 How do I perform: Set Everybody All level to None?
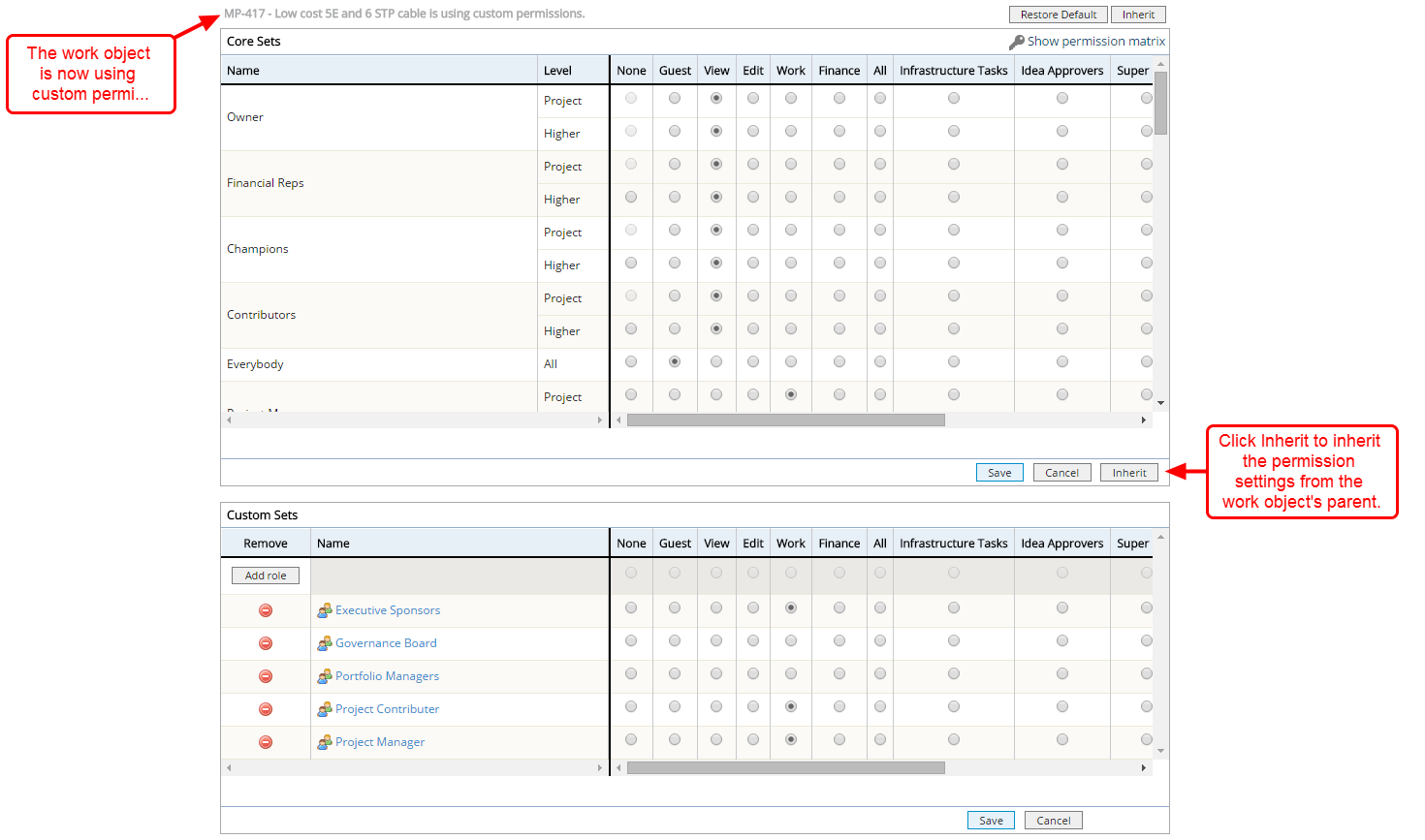point(631,361)
